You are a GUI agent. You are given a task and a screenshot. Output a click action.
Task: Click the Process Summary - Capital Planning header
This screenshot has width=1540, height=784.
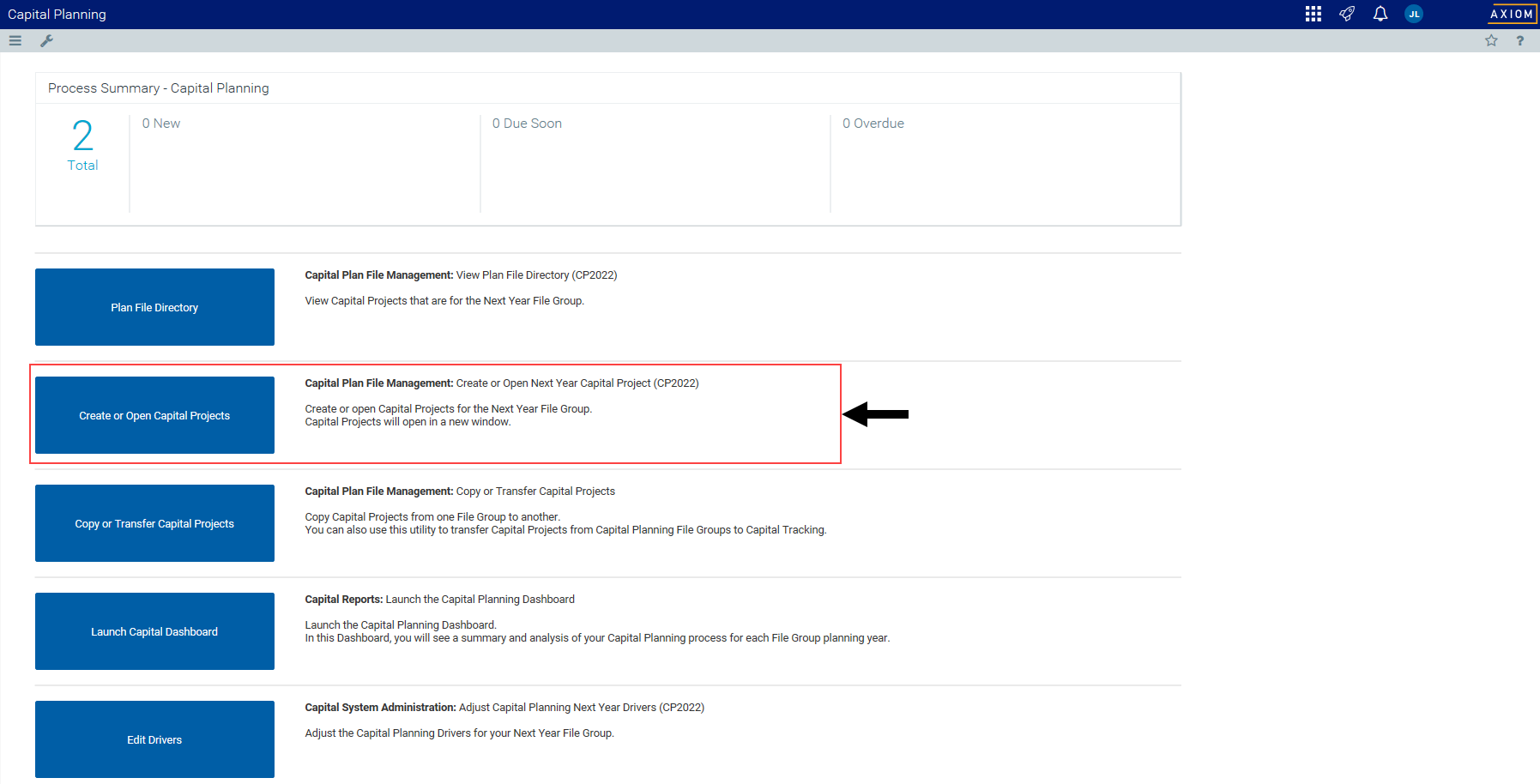tap(159, 88)
